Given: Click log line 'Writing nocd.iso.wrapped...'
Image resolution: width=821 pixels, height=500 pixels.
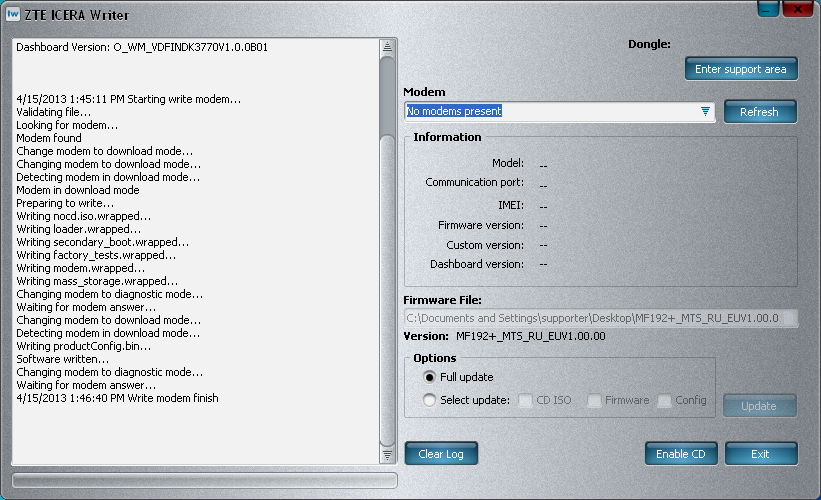Looking at the screenshot, I should pos(84,216).
